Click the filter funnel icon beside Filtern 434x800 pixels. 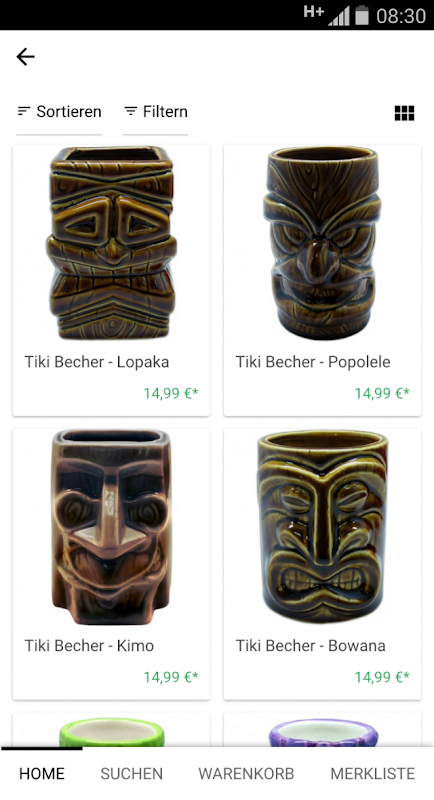point(131,111)
